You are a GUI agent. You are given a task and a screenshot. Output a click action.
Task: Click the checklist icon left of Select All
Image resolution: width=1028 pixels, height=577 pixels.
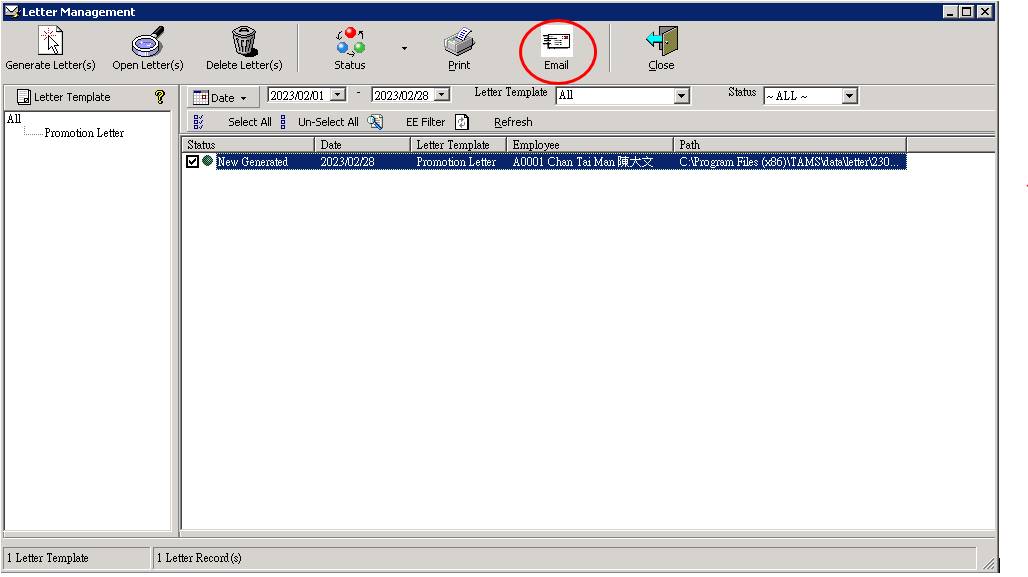[x=199, y=122]
